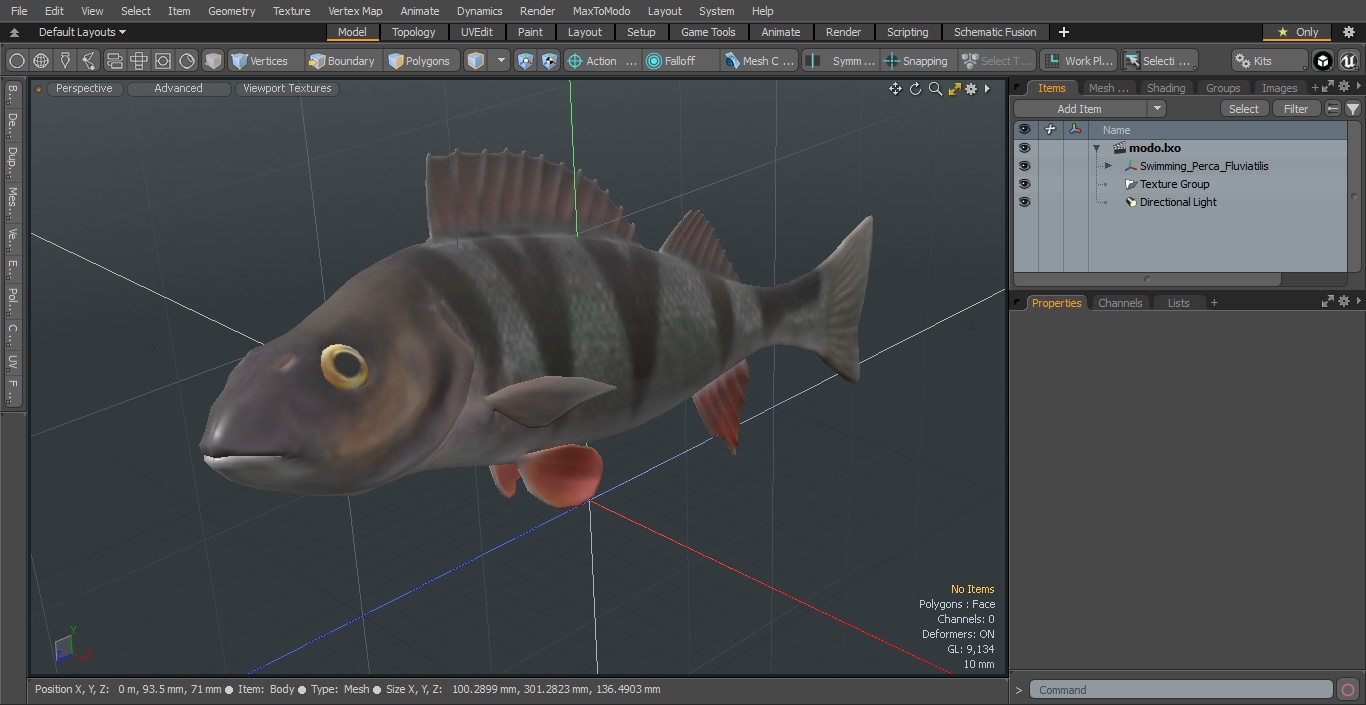Click the first blue shield-shaped toolbar icon
The width and height of the screenshot is (1366, 705).
click(x=526, y=61)
